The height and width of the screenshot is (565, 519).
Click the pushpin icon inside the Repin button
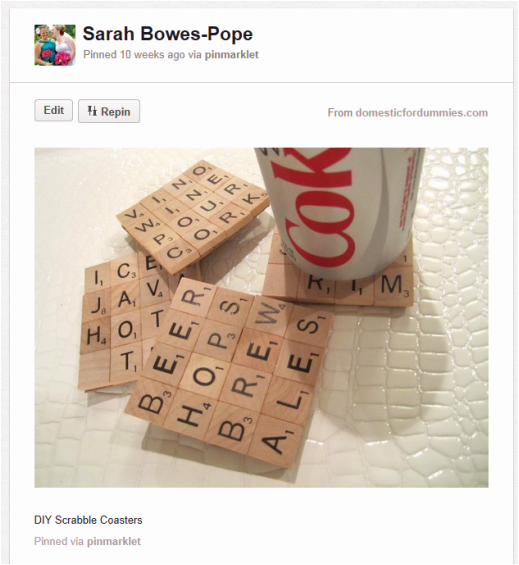tap(92, 111)
